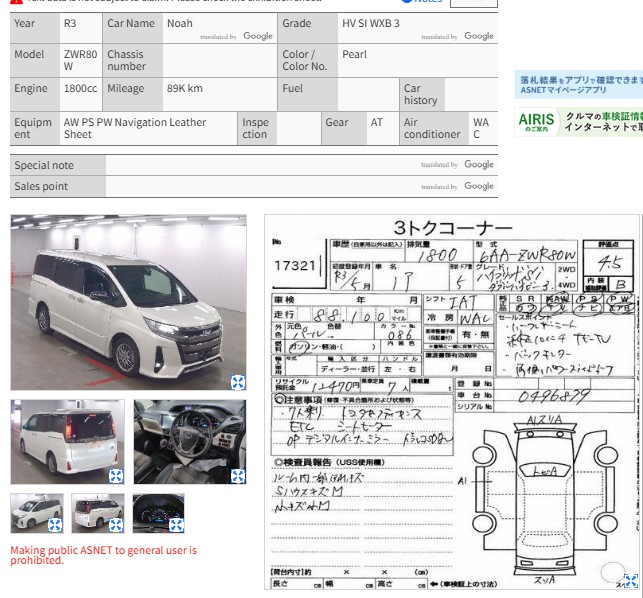643x598 pixels.
Task: Click Google logo beside Car Name translation
Action: coord(258,36)
